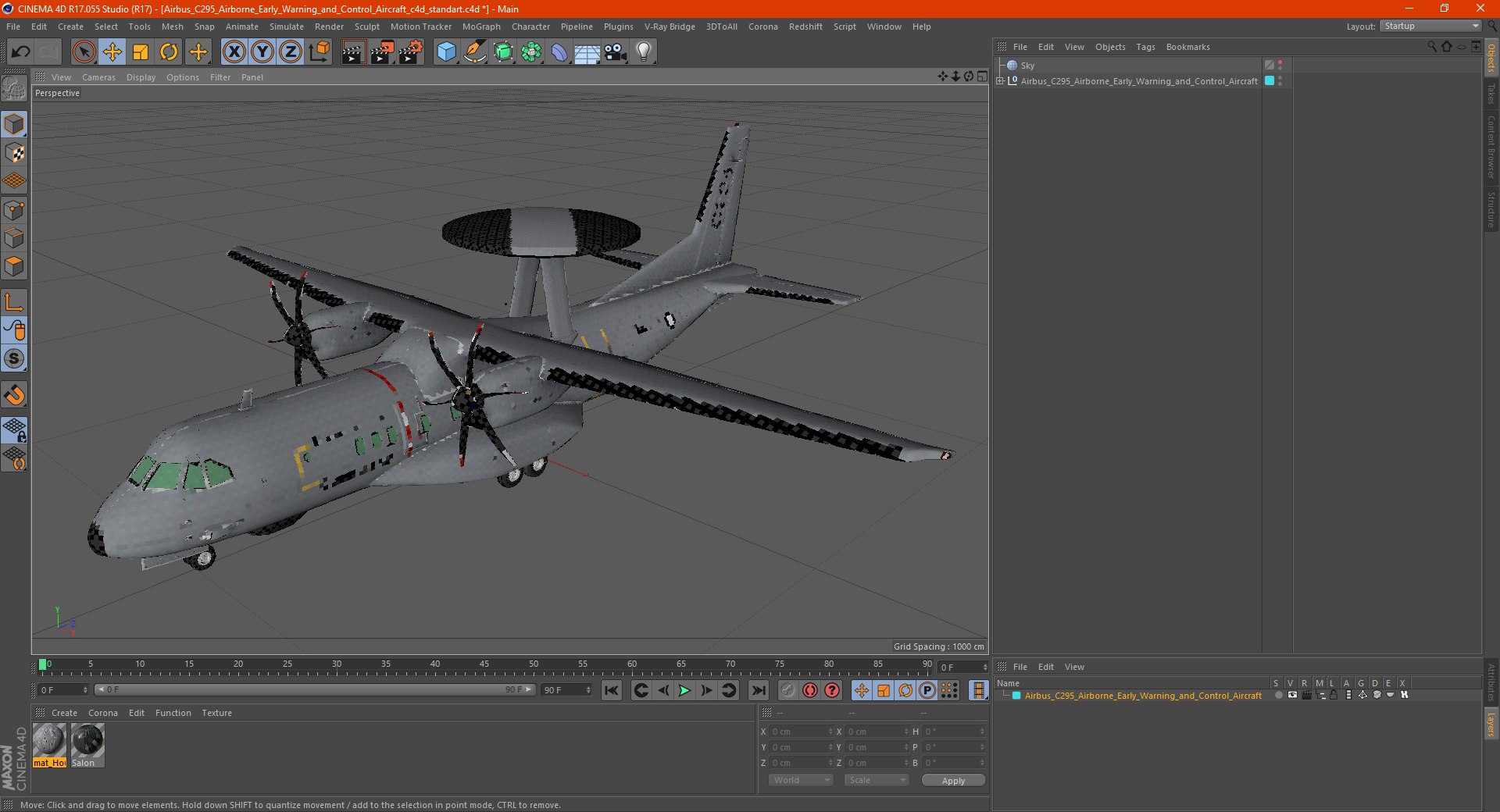Open the MoGraph menu
Viewport: 1500px width, 812px height.
point(481,27)
